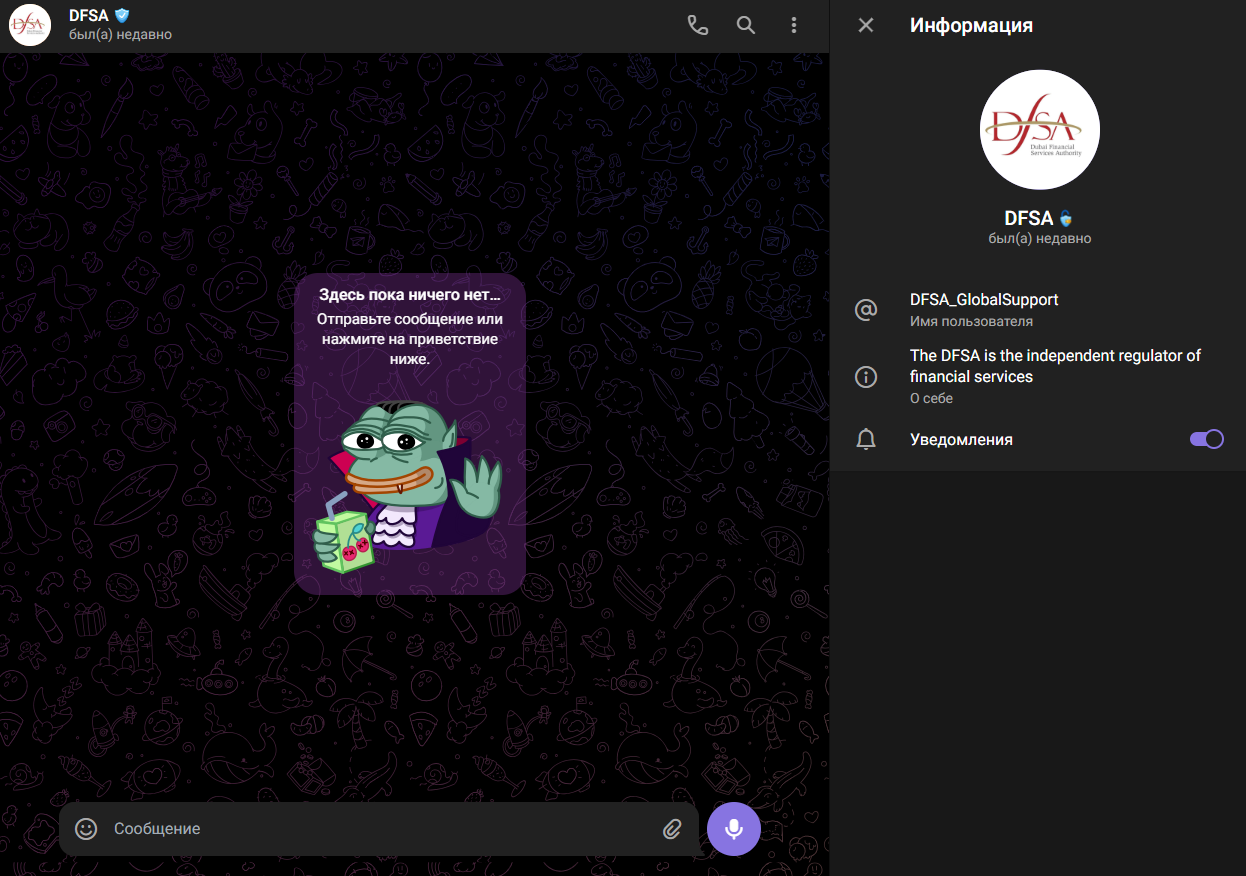Image resolution: width=1246 pixels, height=876 pixels.
Task: Close the Информация panel
Action: click(866, 25)
